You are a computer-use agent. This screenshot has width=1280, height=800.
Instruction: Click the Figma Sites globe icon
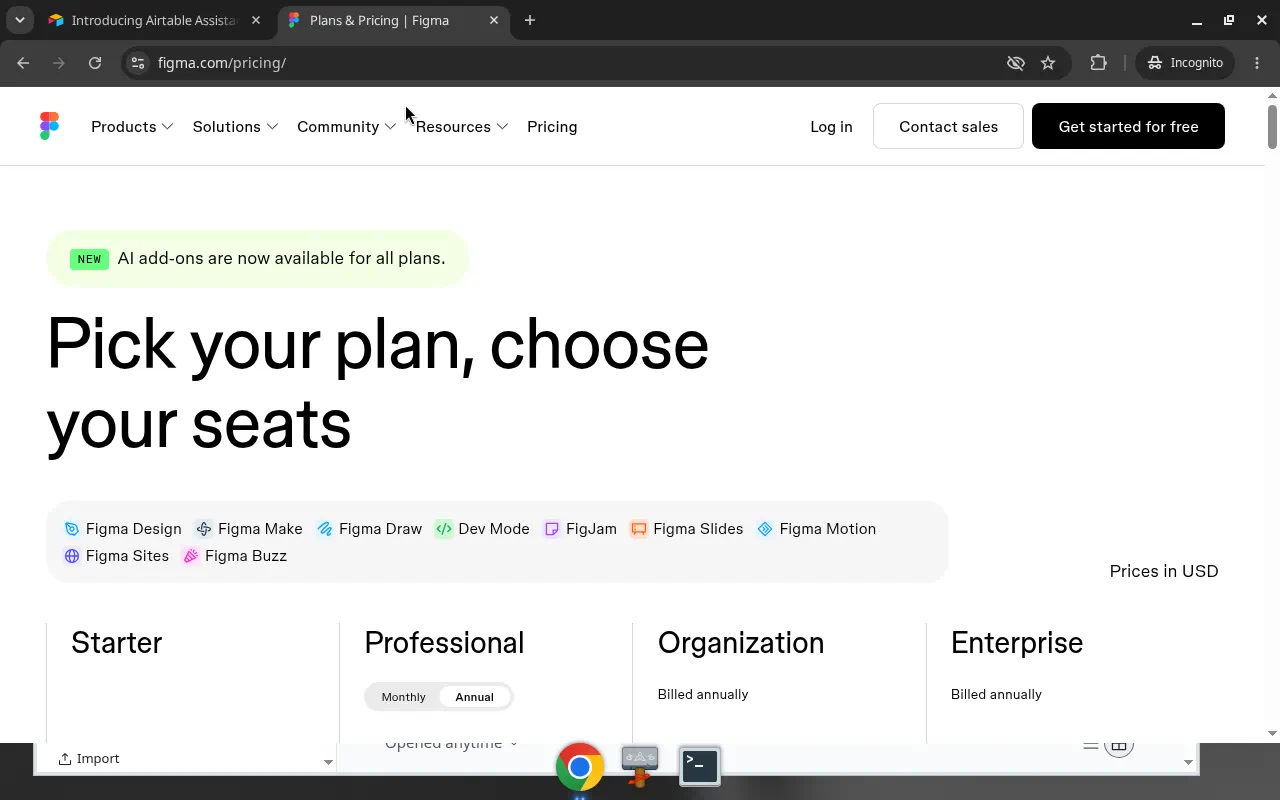pos(72,556)
